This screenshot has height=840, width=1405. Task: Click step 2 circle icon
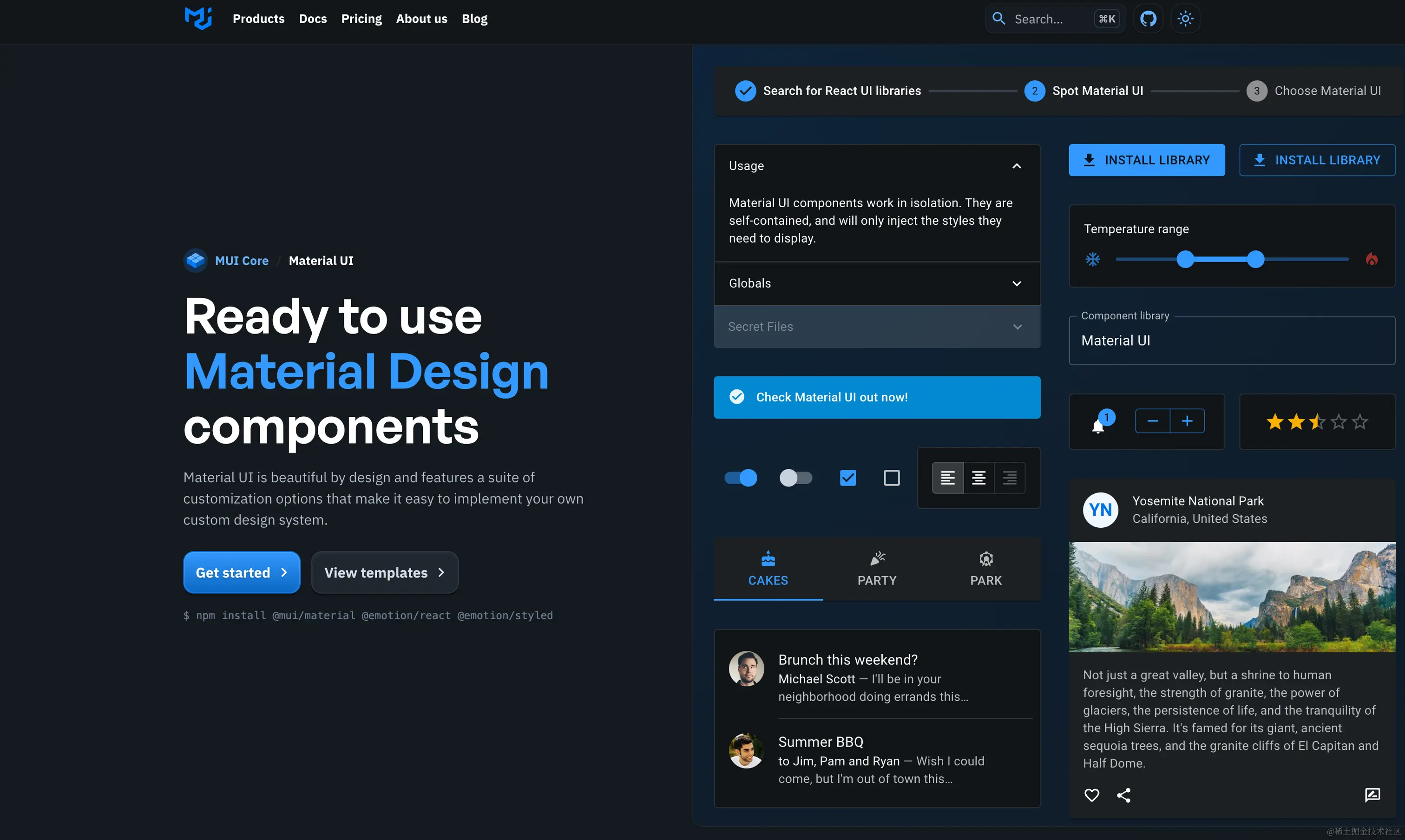point(1035,91)
